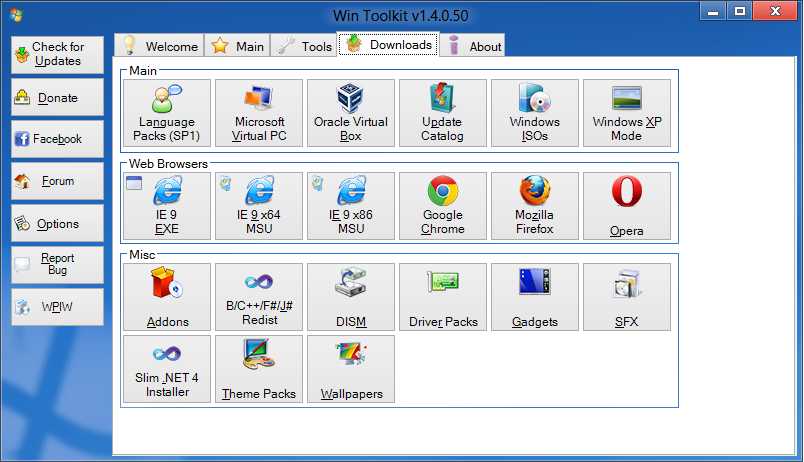Close the Win Toolkit window

pyautogui.click(x=775, y=11)
